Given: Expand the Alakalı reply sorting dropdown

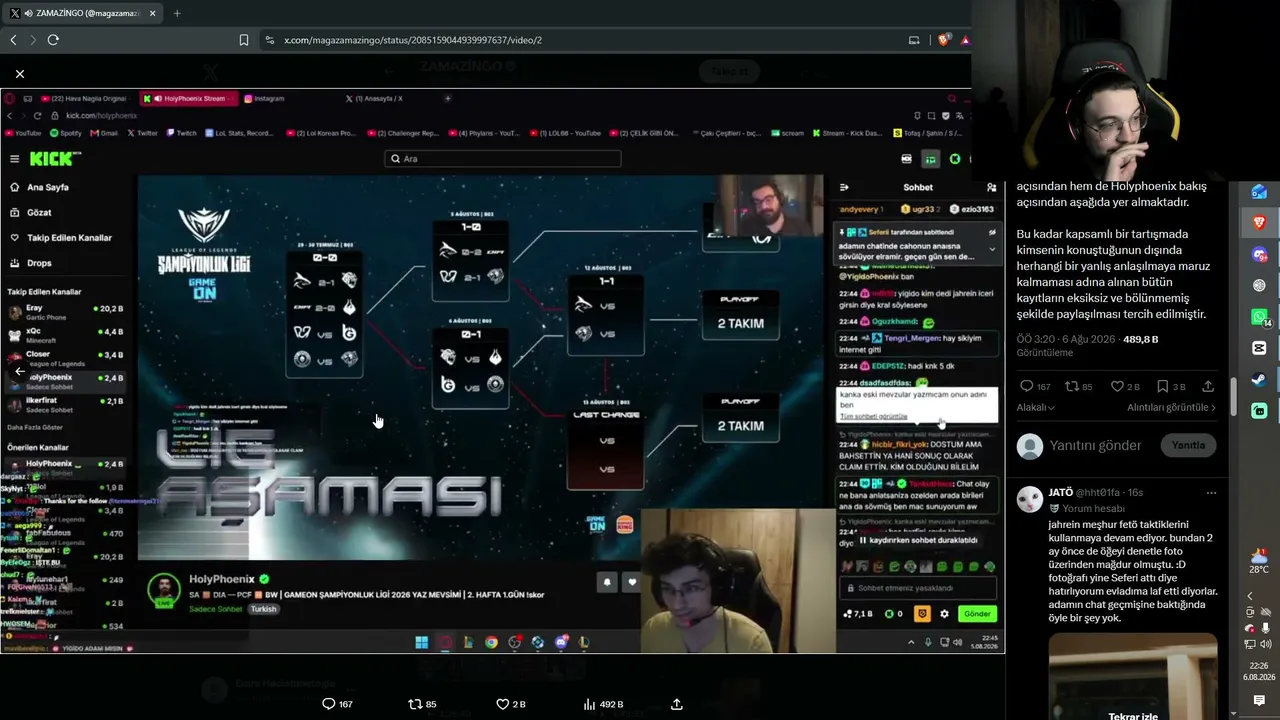Looking at the screenshot, I should point(1036,408).
